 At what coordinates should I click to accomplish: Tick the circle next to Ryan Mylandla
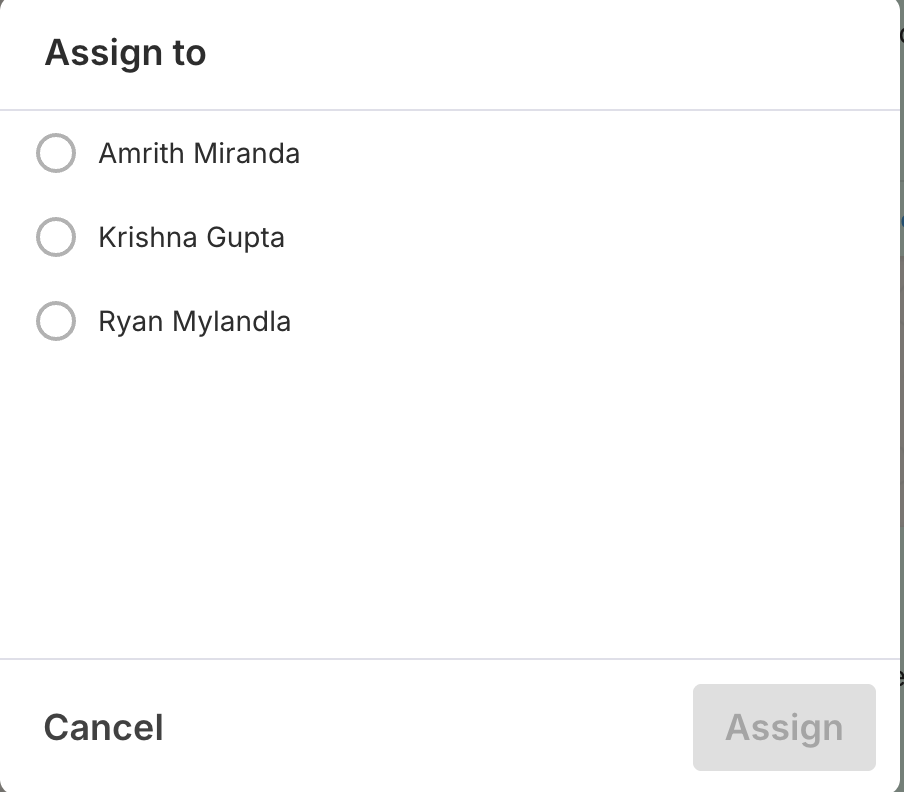[x=56, y=322]
